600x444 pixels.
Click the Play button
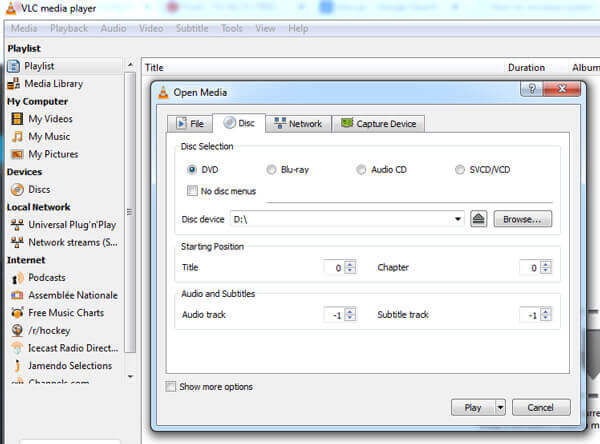[473, 408]
